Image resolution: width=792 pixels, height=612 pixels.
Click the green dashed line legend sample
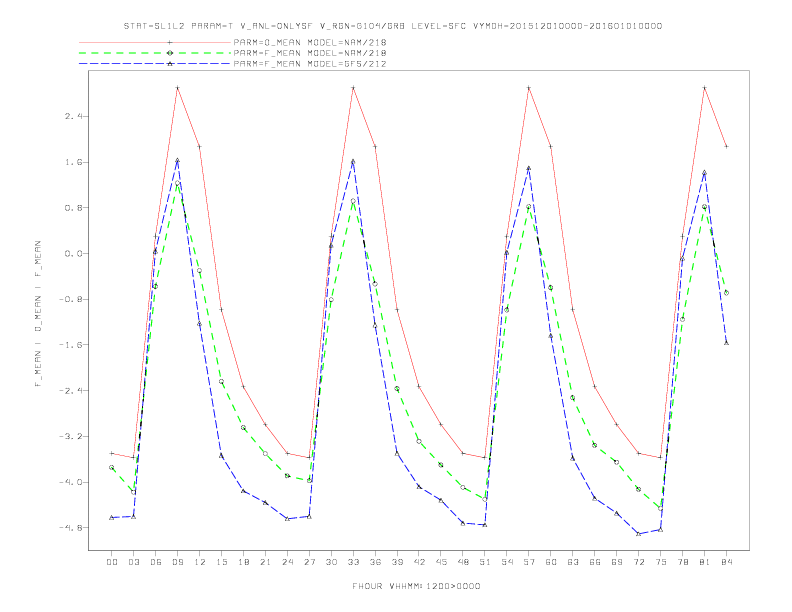pos(155,53)
